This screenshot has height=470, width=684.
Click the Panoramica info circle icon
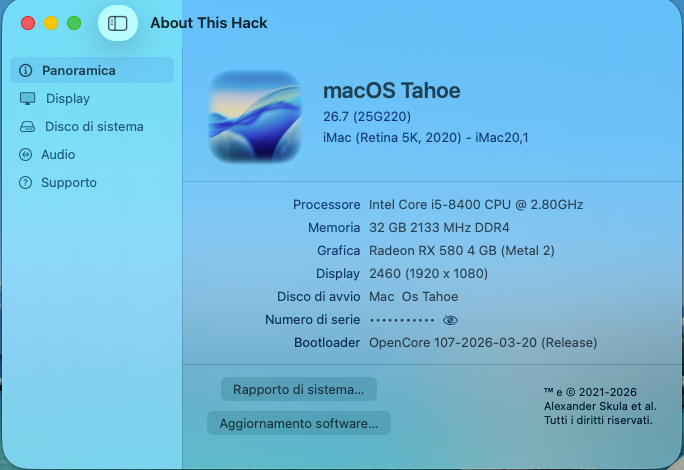pos(26,70)
